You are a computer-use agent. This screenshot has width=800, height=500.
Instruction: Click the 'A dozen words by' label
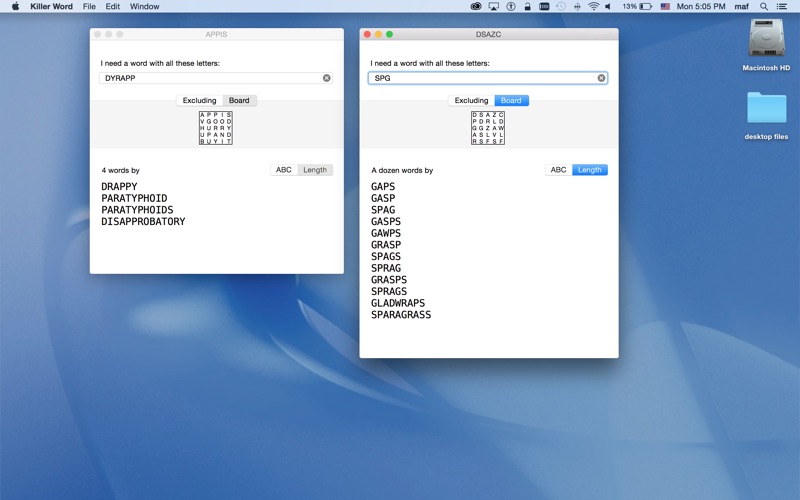(402, 170)
